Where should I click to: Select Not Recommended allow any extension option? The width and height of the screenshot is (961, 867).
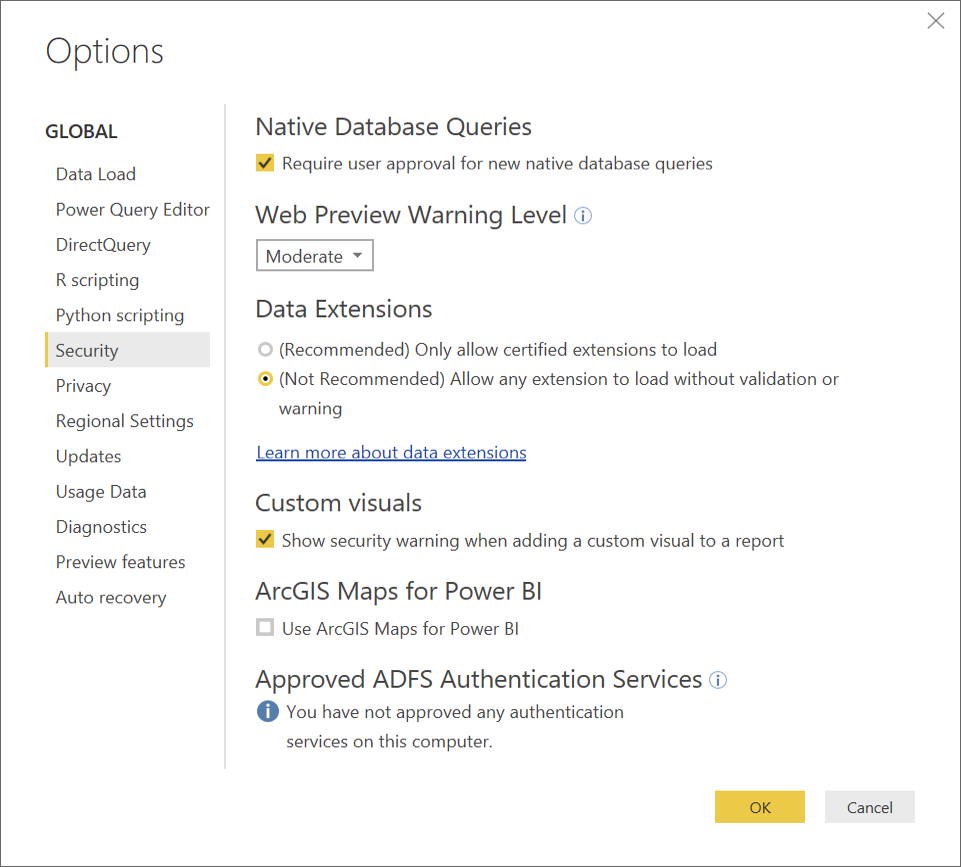click(x=265, y=379)
